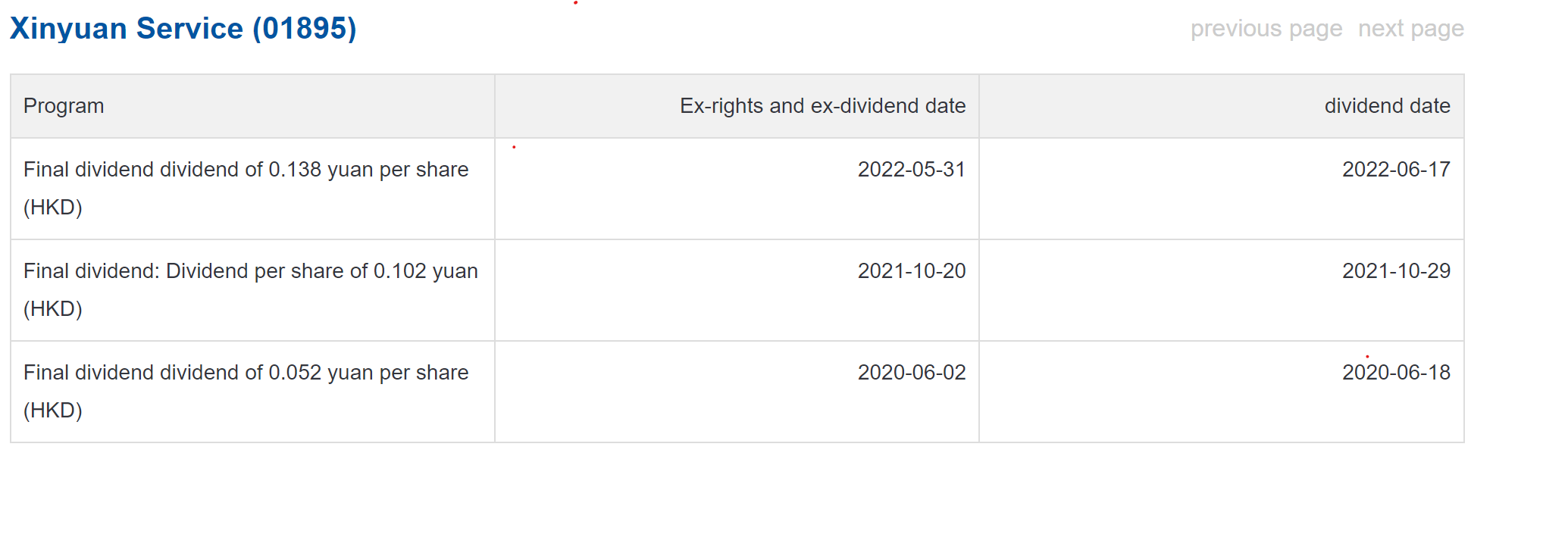Click ex-dividend date 2021-10-20

(911, 271)
